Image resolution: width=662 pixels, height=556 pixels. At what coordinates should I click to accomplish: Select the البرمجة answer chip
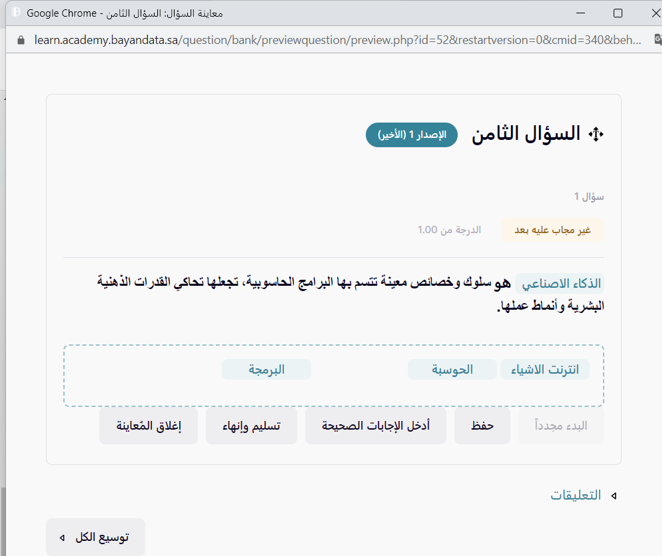pos(266,370)
